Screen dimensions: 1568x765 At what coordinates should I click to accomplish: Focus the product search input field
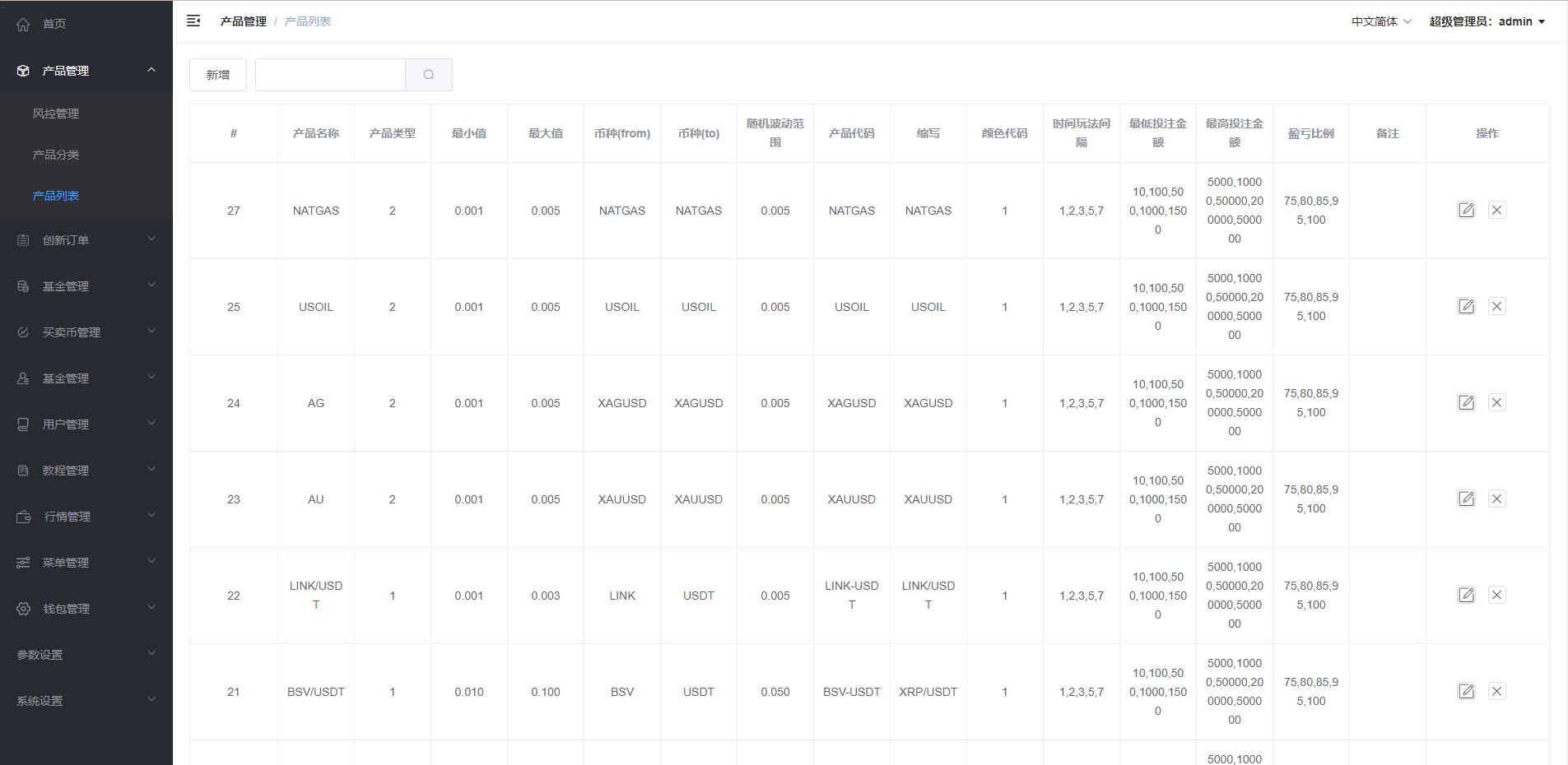click(x=330, y=75)
